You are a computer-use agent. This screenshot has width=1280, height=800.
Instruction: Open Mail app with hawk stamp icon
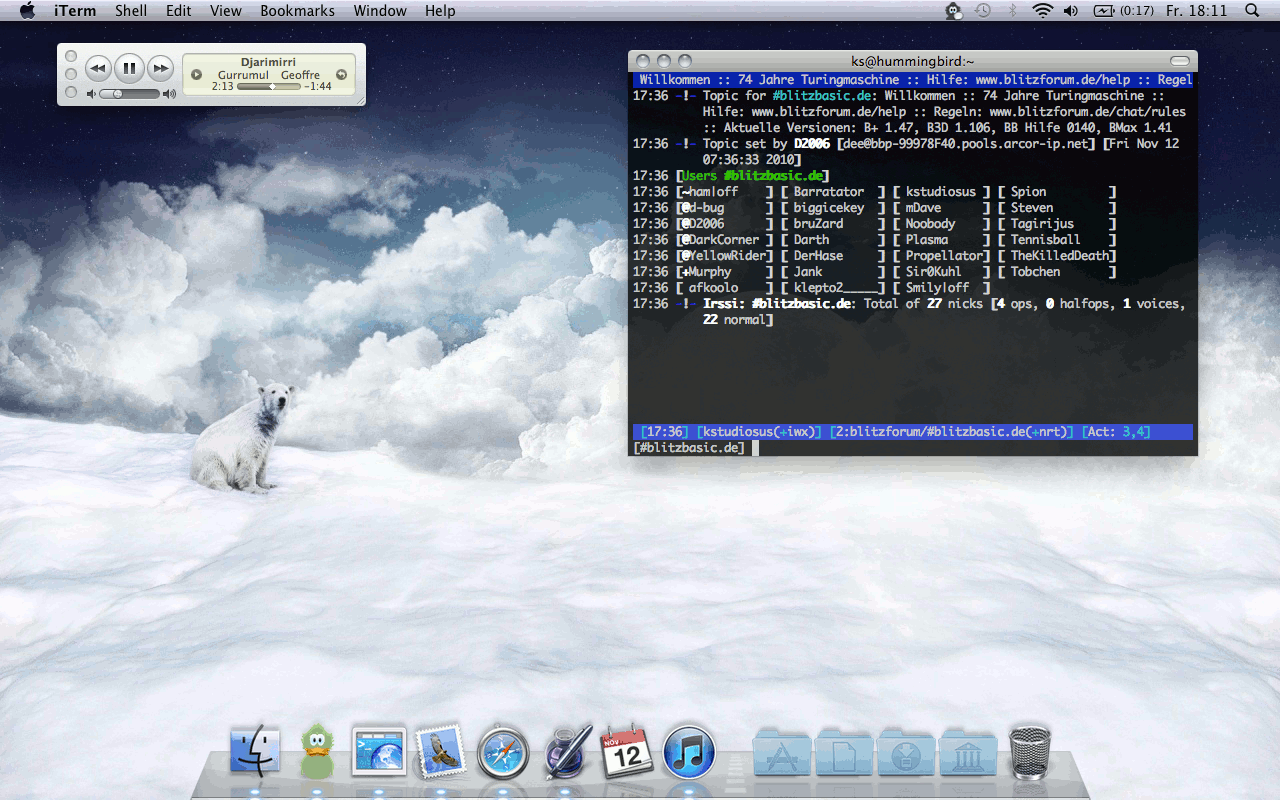[x=440, y=752]
